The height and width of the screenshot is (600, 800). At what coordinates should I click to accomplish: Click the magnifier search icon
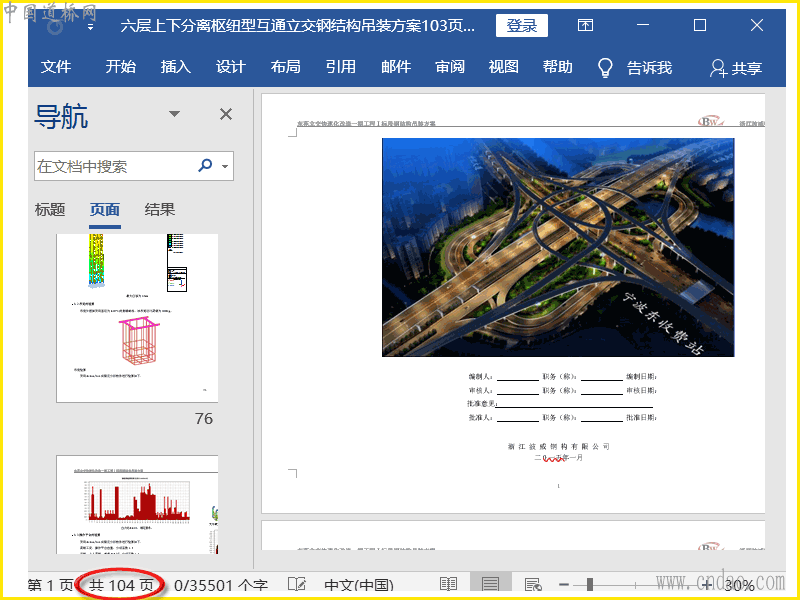tap(205, 165)
